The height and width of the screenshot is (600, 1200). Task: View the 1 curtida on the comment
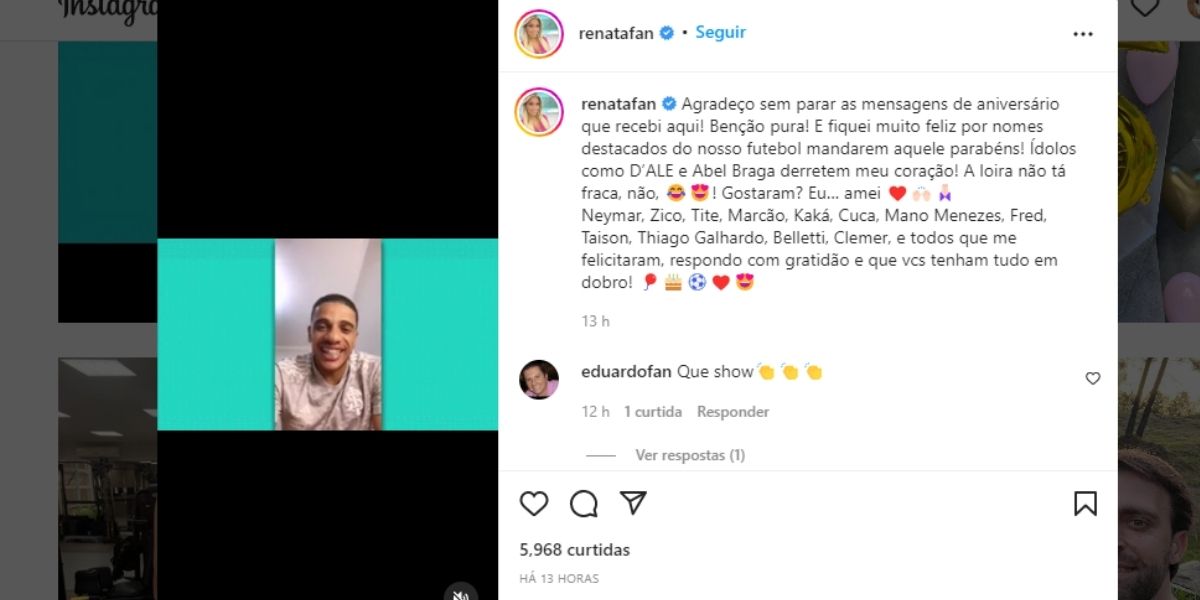pos(653,411)
